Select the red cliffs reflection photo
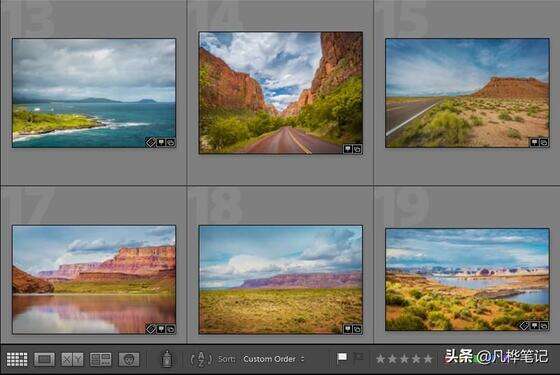The image size is (560, 375). point(94,280)
